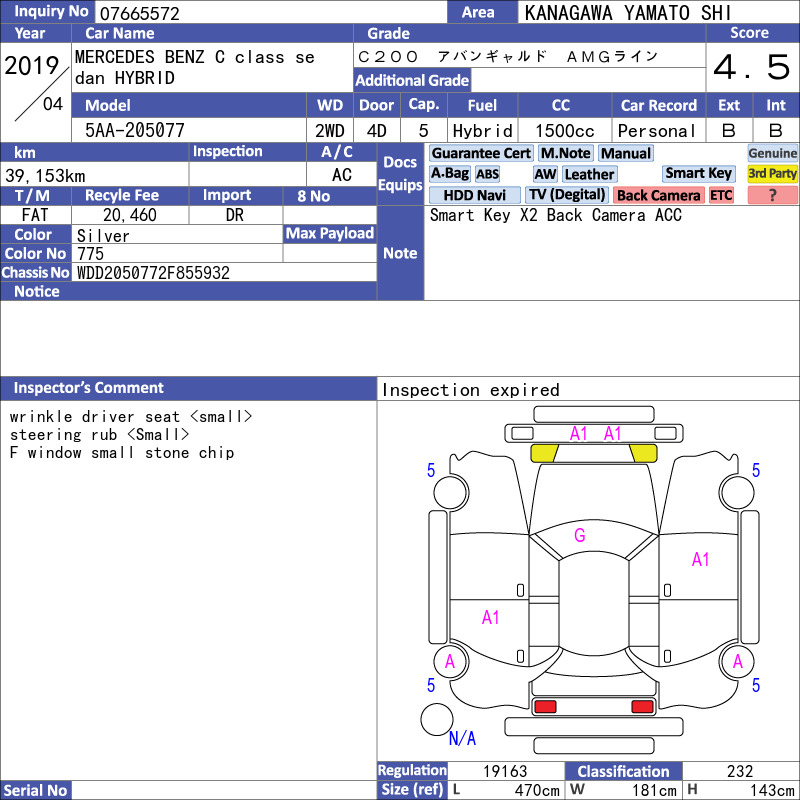Toggle the yellow 3rd Party badge

(772, 174)
